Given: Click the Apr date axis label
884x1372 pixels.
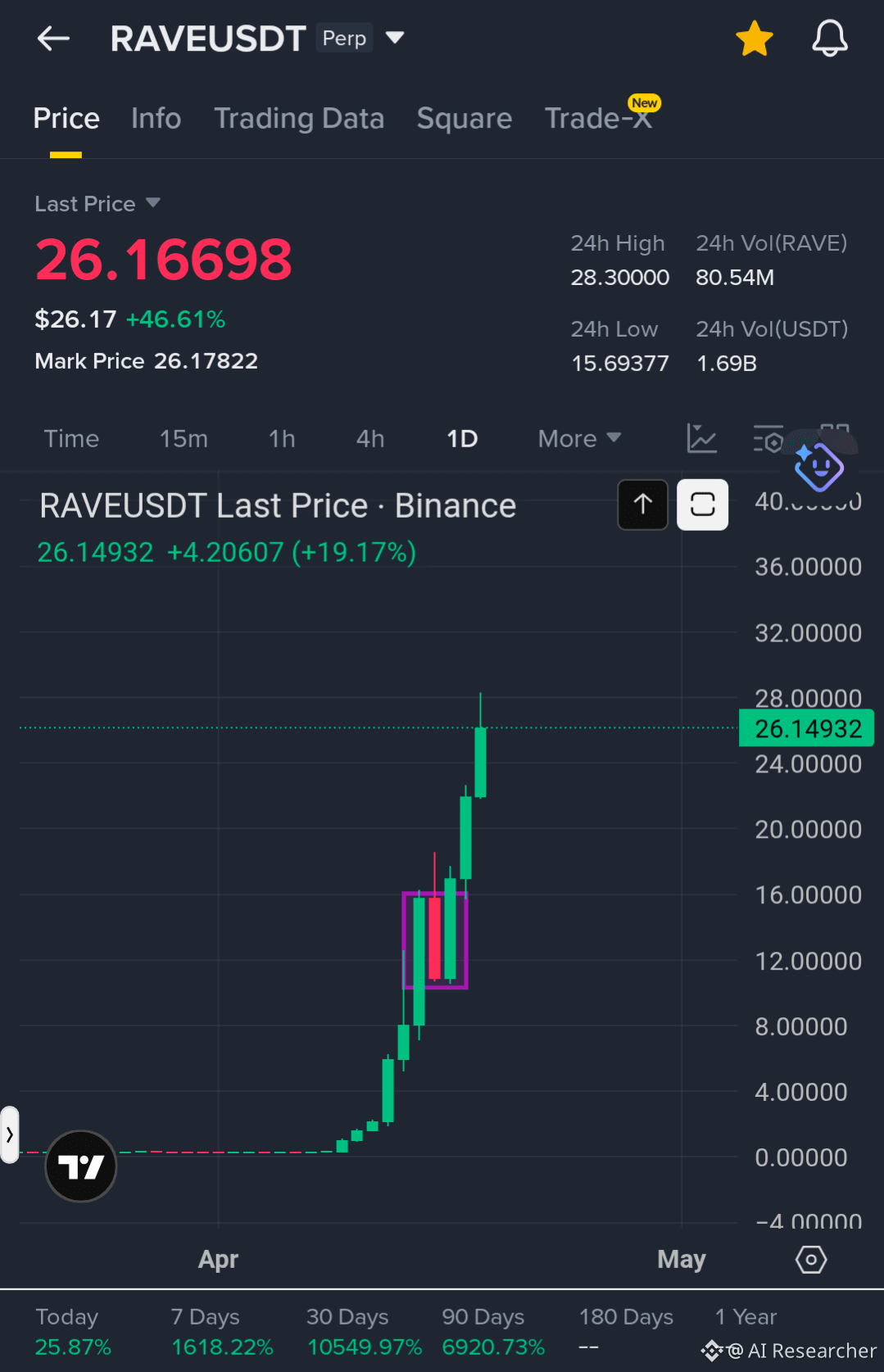Looking at the screenshot, I should pos(218,1259).
